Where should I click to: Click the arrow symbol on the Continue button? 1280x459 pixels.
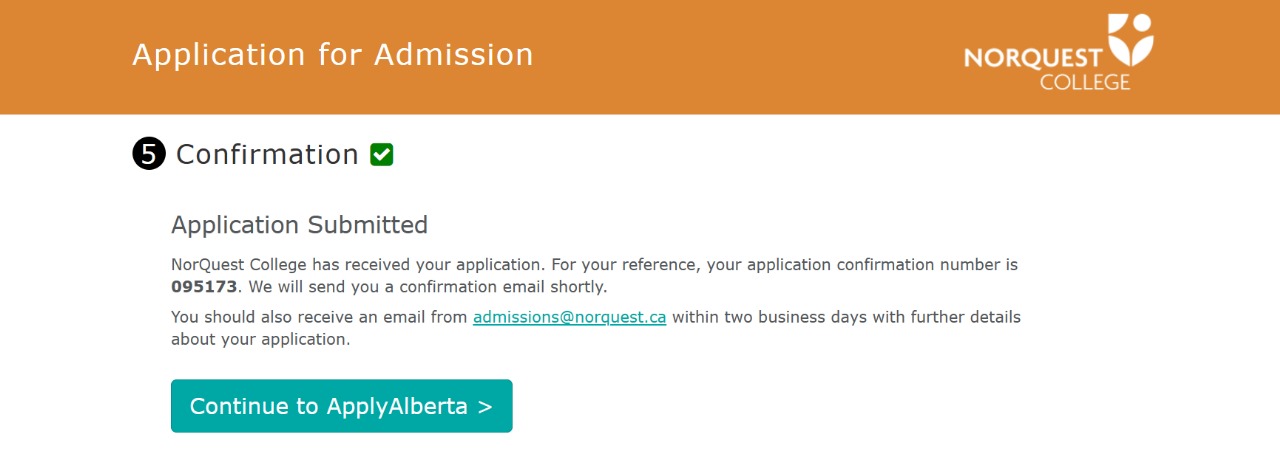click(485, 407)
